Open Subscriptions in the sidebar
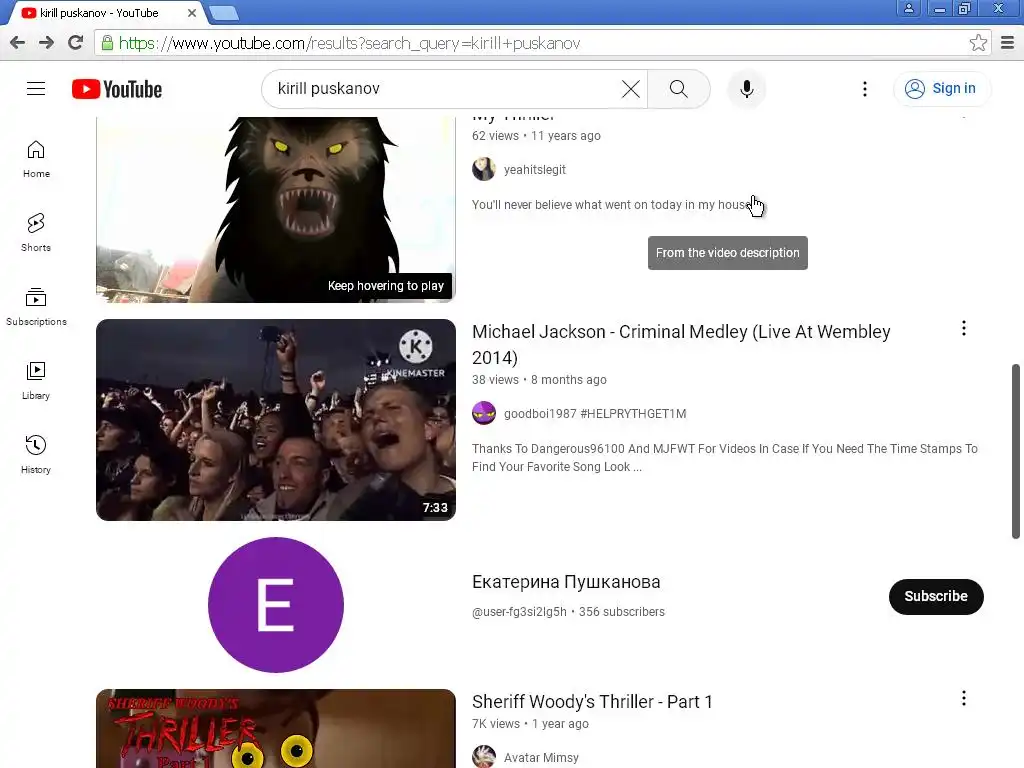The height and width of the screenshot is (768, 1024). click(36, 307)
